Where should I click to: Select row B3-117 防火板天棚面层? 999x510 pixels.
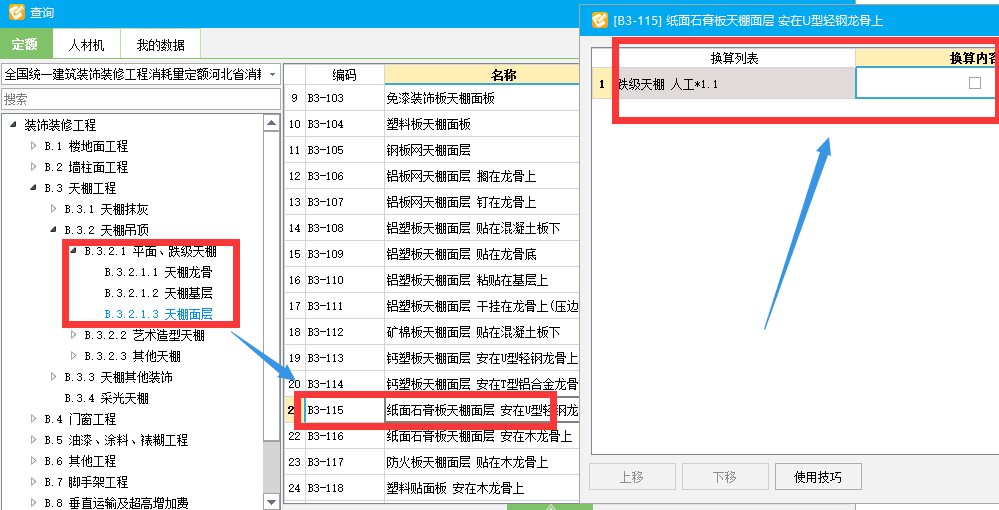coord(432,462)
